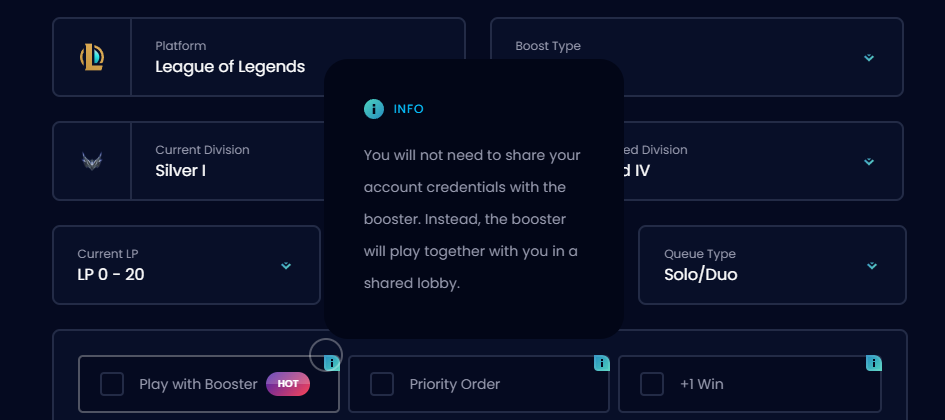This screenshot has width=945, height=420.
Task: Click the info icon in the INFO popup header
Action: click(374, 109)
